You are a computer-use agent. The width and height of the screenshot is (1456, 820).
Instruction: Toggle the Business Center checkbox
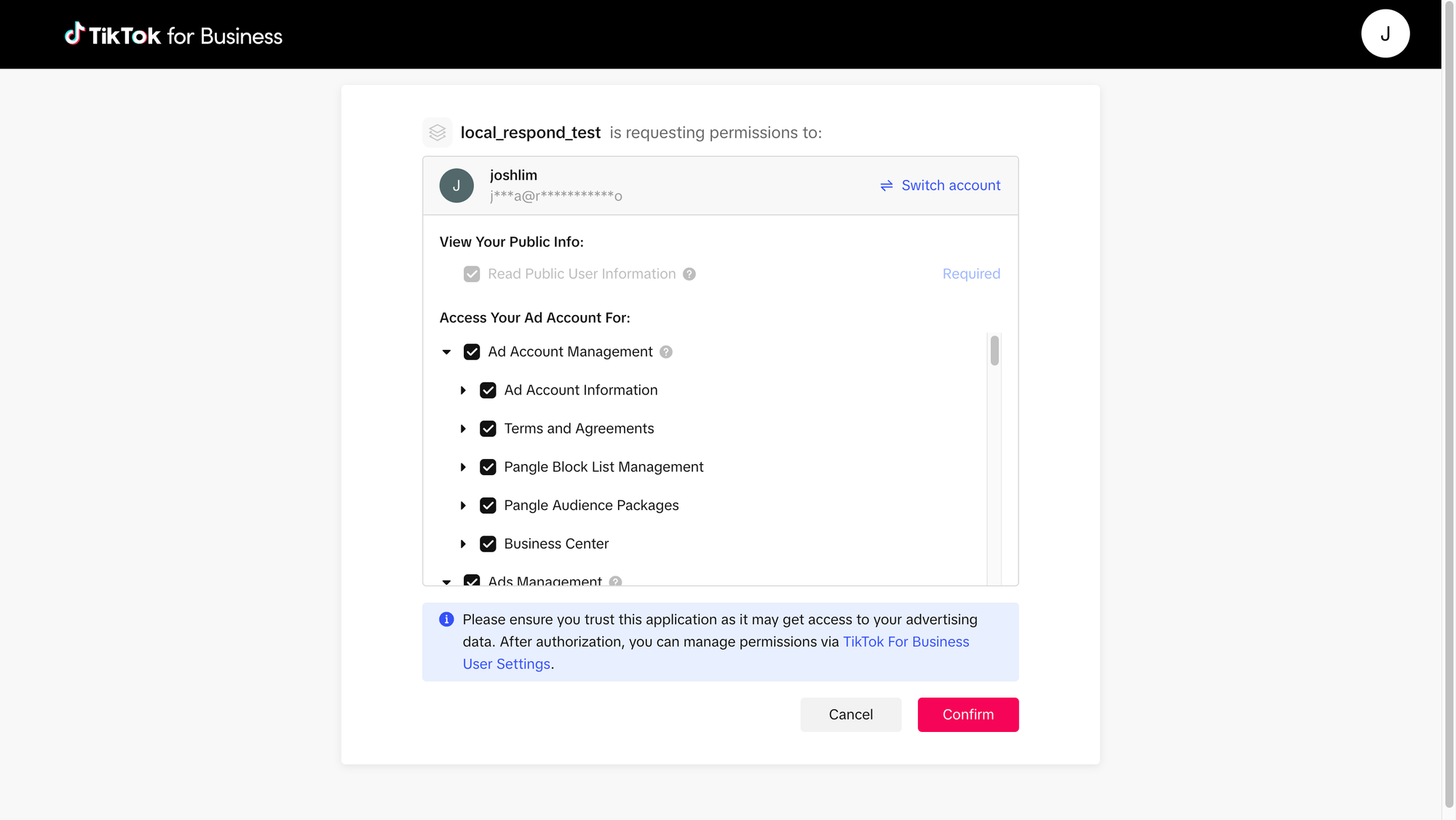click(488, 544)
